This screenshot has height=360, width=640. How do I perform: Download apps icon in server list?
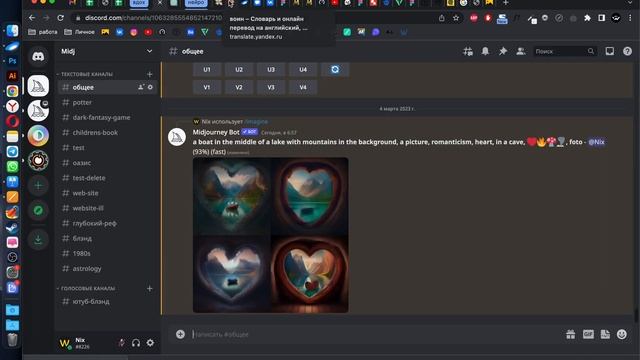click(x=38, y=240)
